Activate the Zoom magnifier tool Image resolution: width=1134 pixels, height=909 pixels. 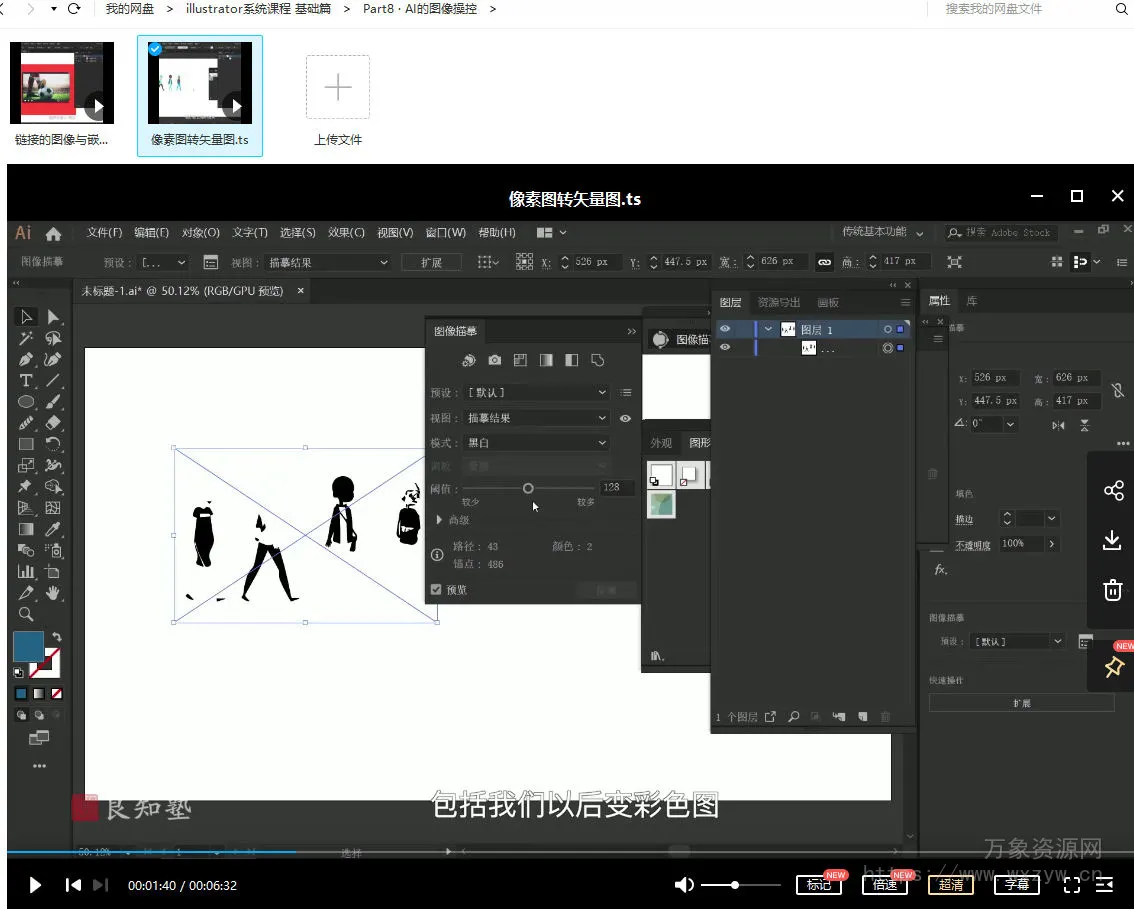[x=26, y=614]
